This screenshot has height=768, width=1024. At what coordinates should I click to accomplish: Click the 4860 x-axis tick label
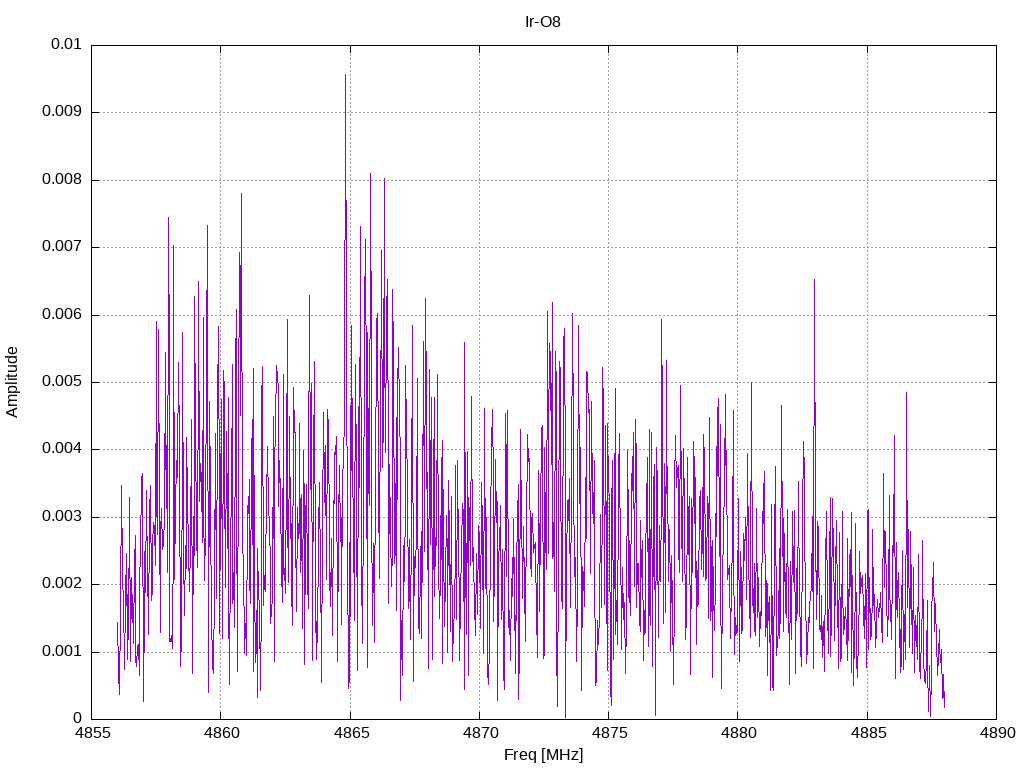point(221,733)
